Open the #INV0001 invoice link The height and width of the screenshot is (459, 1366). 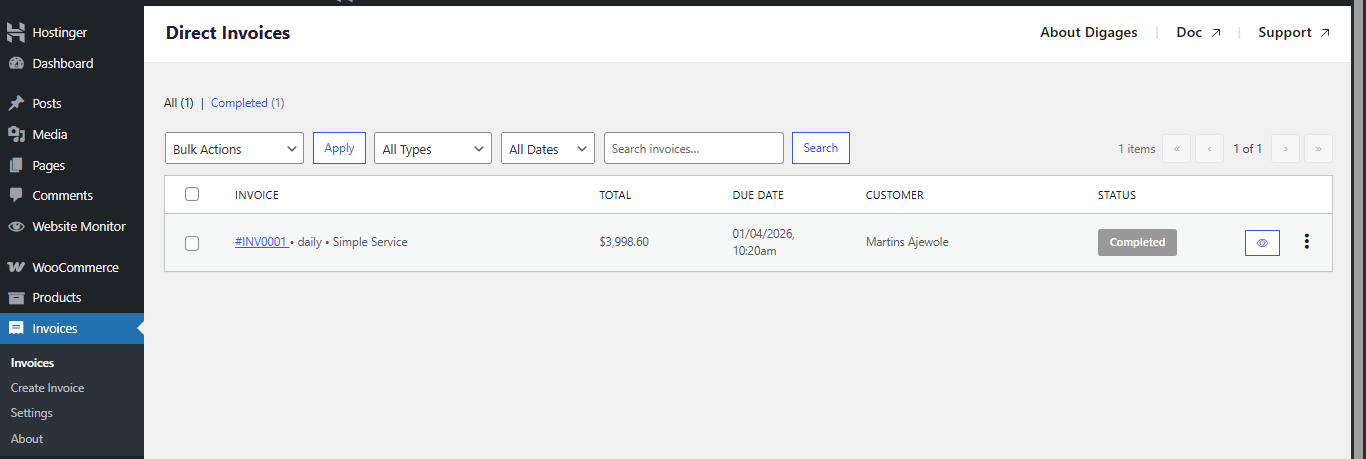(261, 242)
